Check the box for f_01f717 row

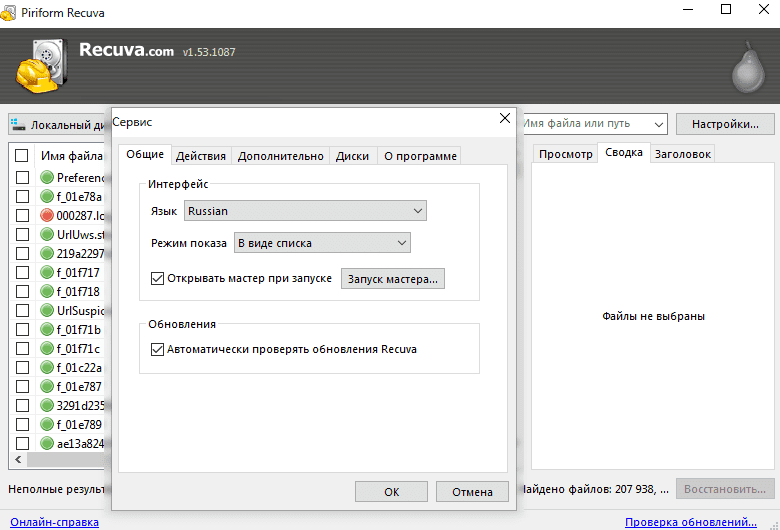(x=22, y=272)
